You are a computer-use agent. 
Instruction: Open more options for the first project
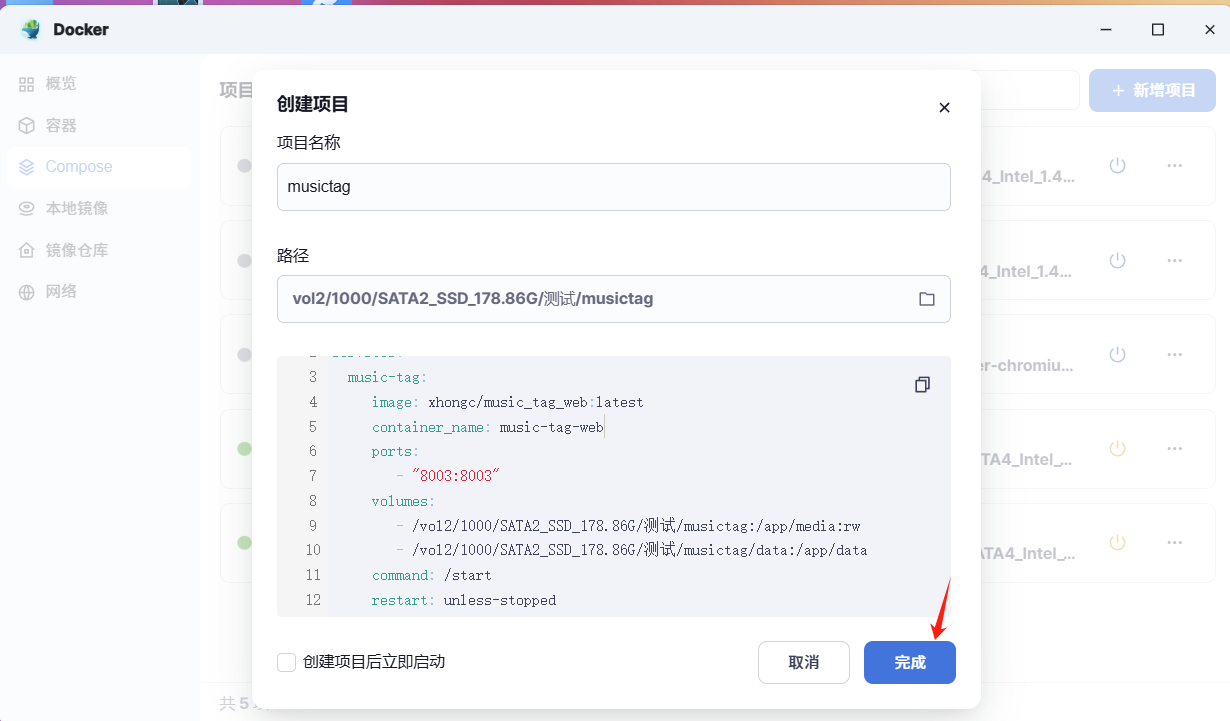(1175, 166)
